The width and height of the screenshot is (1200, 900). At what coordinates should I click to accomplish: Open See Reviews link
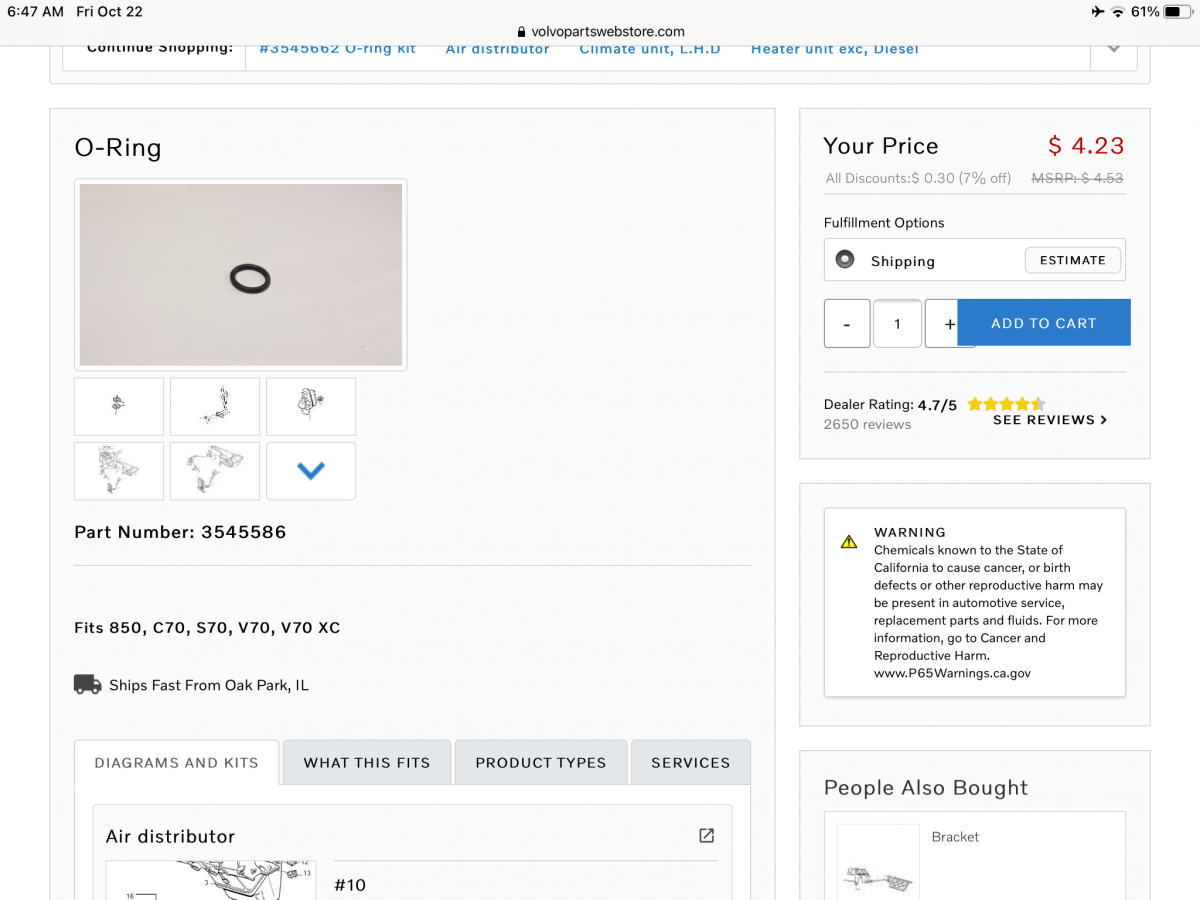[x=1049, y=421]
